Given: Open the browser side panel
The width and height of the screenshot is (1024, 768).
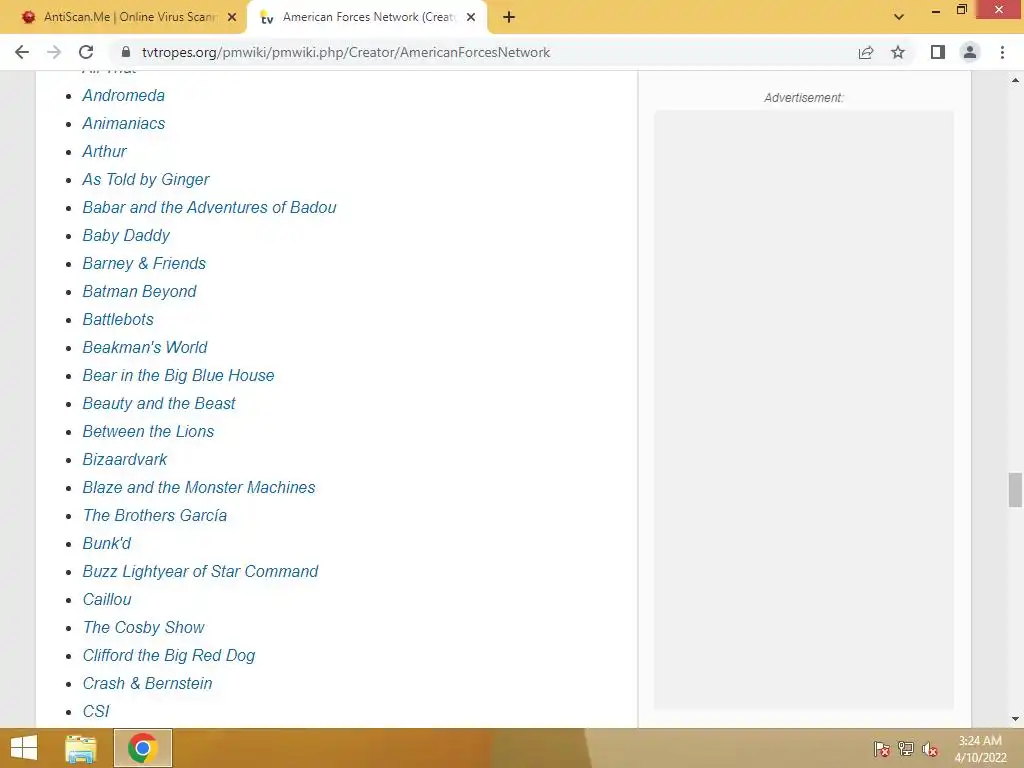Looking at the screenshot, I should pyautogui.click(x=938, y=52).
